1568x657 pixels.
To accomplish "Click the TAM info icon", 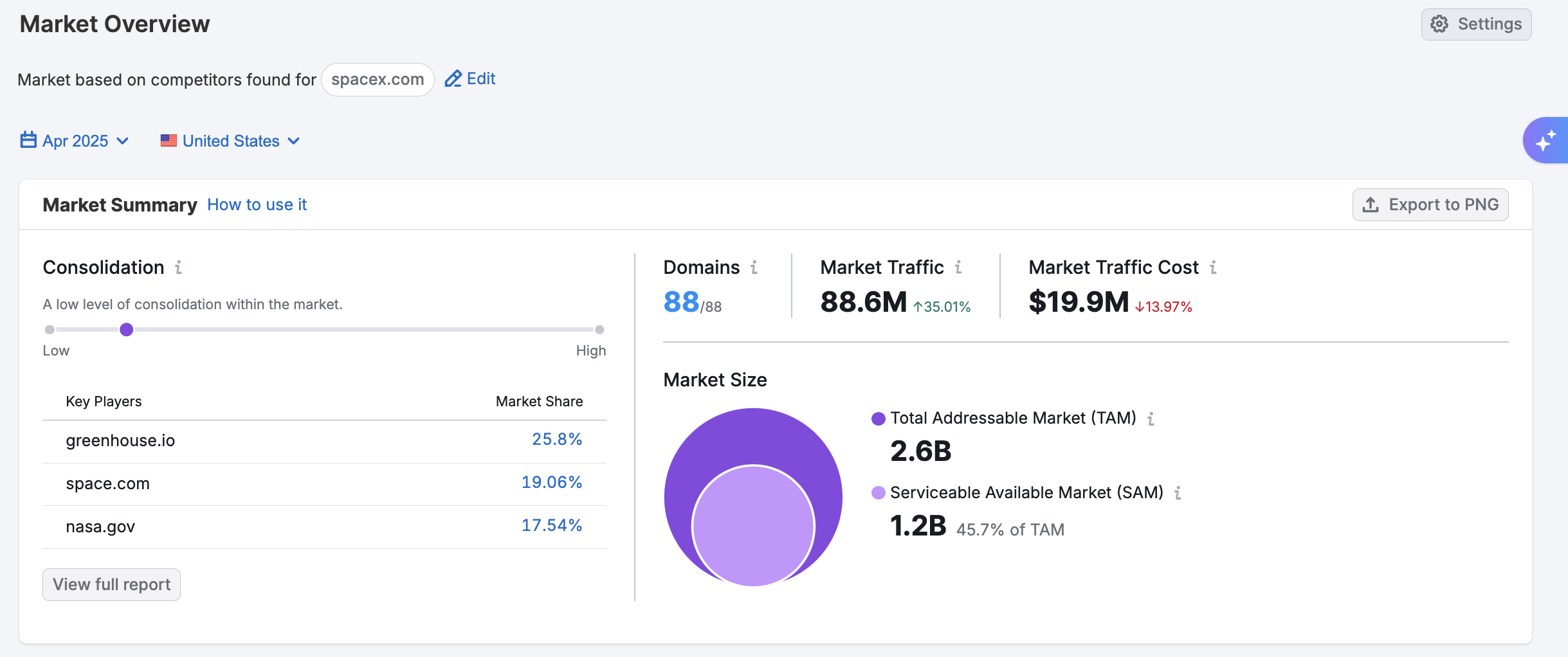I will (x=1151, y=419).
